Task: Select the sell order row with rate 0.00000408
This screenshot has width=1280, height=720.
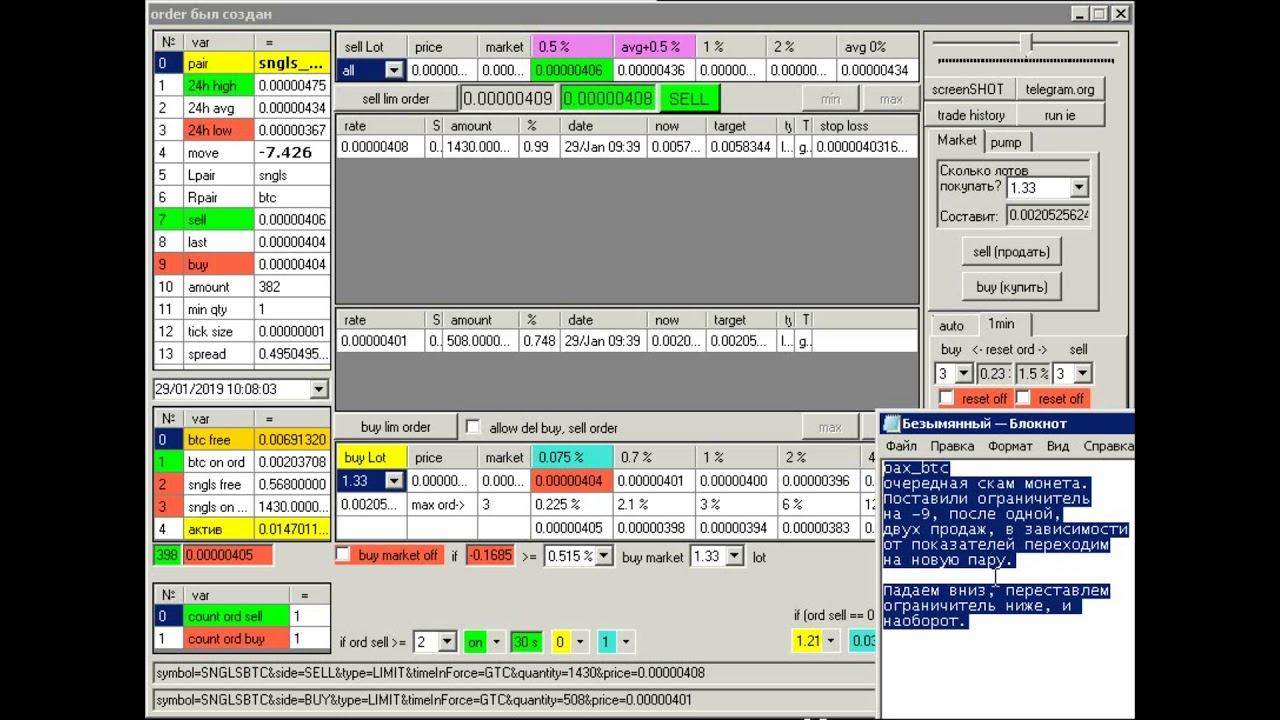Action: point(626,147)
